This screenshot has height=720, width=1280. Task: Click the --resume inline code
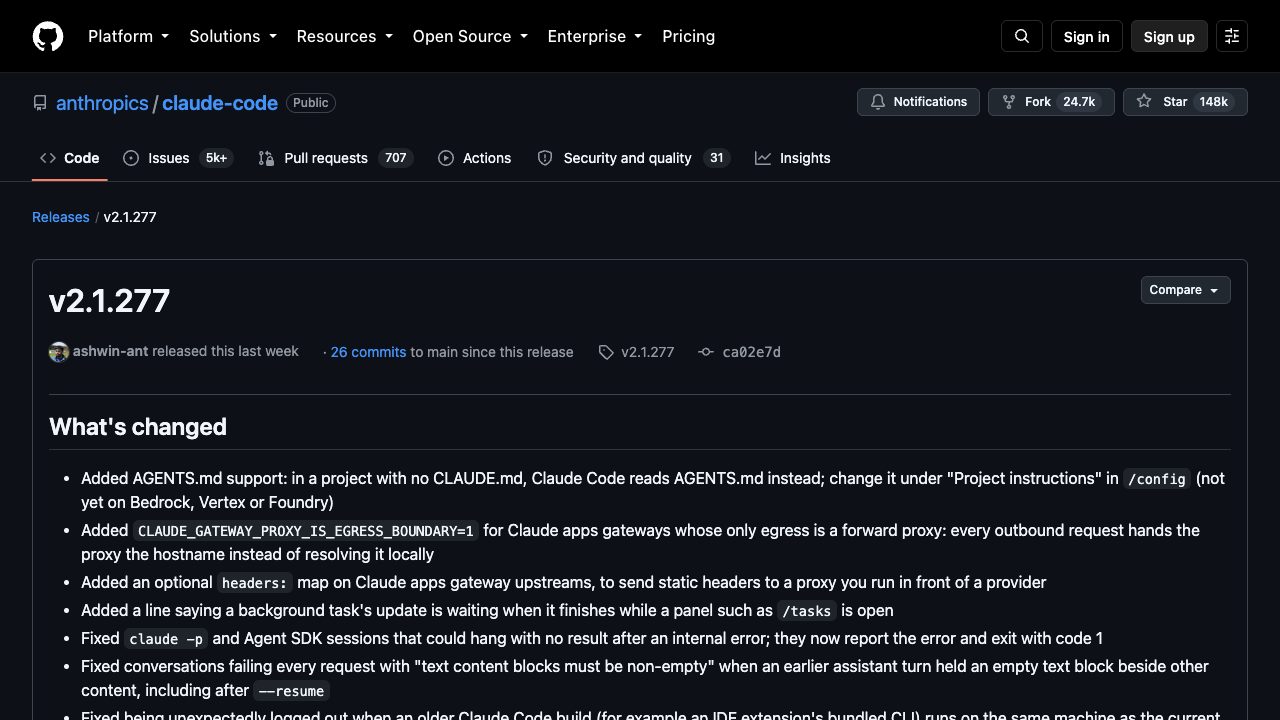(291, 691)
